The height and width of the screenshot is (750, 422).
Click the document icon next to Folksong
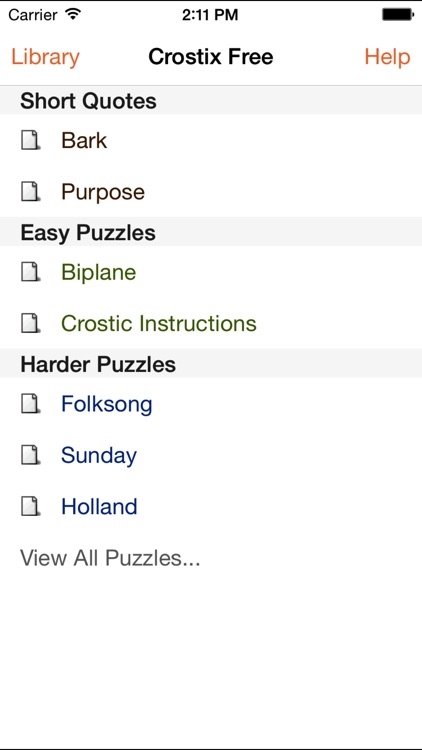(31, 404)
